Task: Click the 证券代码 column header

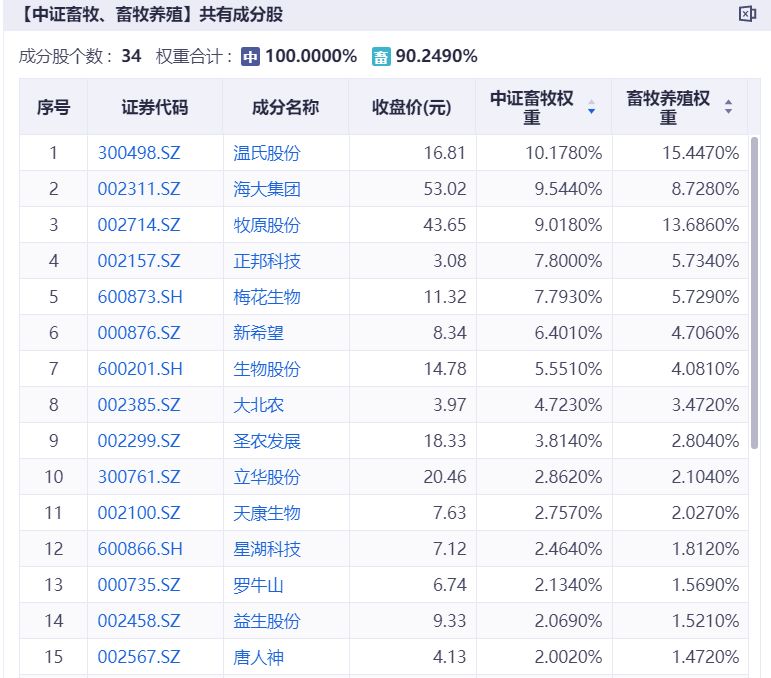Action: (x=155, y=107)
